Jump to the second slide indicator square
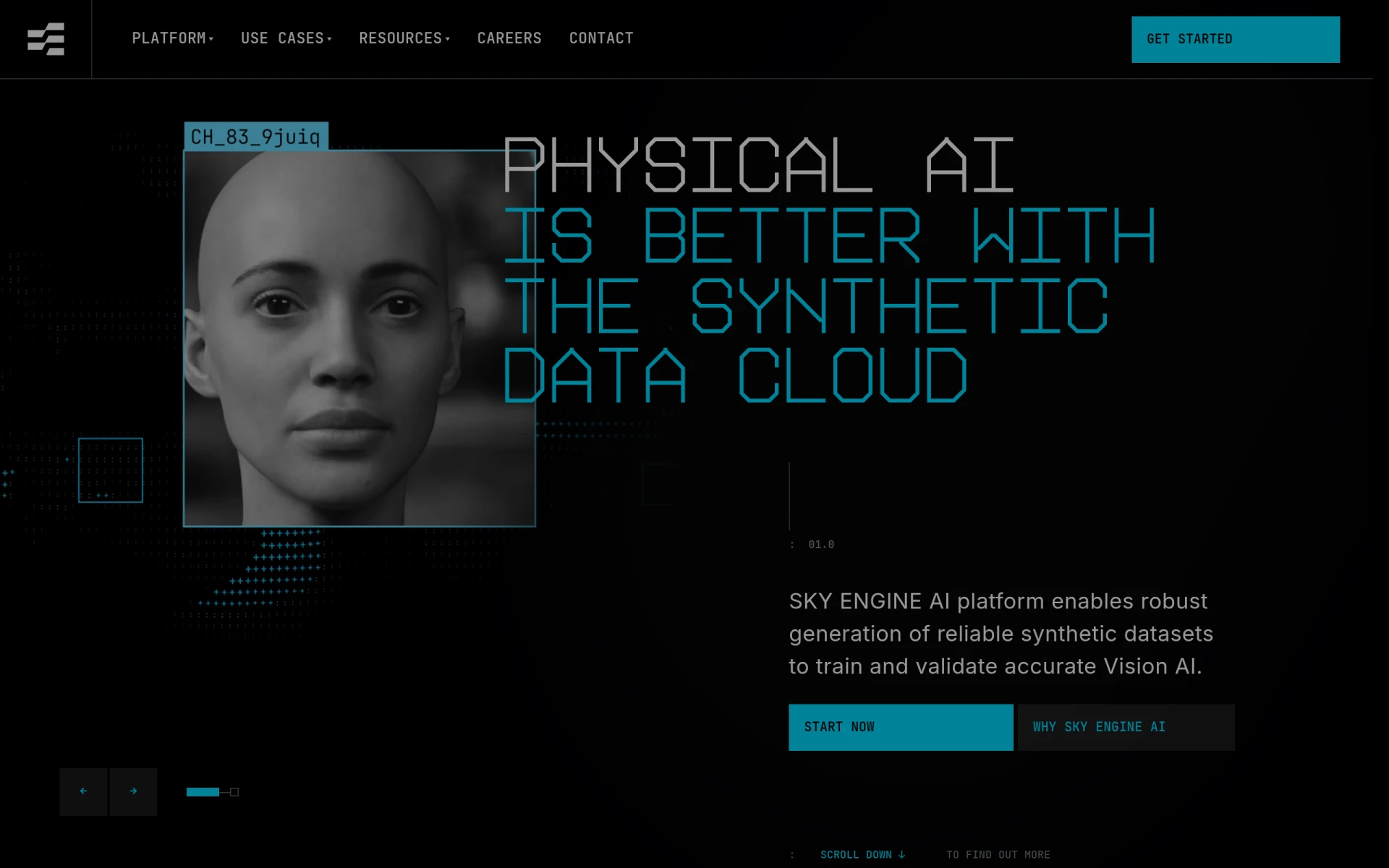Image resolution: width=1389 pixels, height=868 pixels. coord(234,792)
